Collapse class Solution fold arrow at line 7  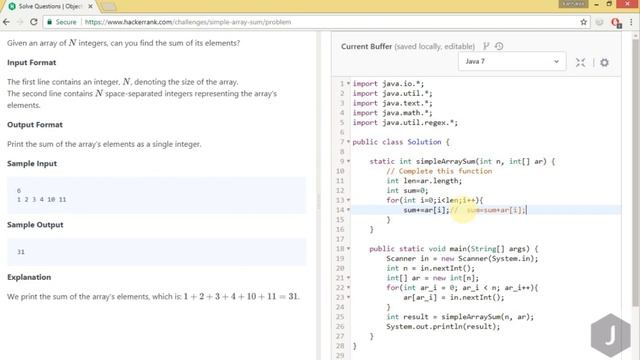(348, 142)
